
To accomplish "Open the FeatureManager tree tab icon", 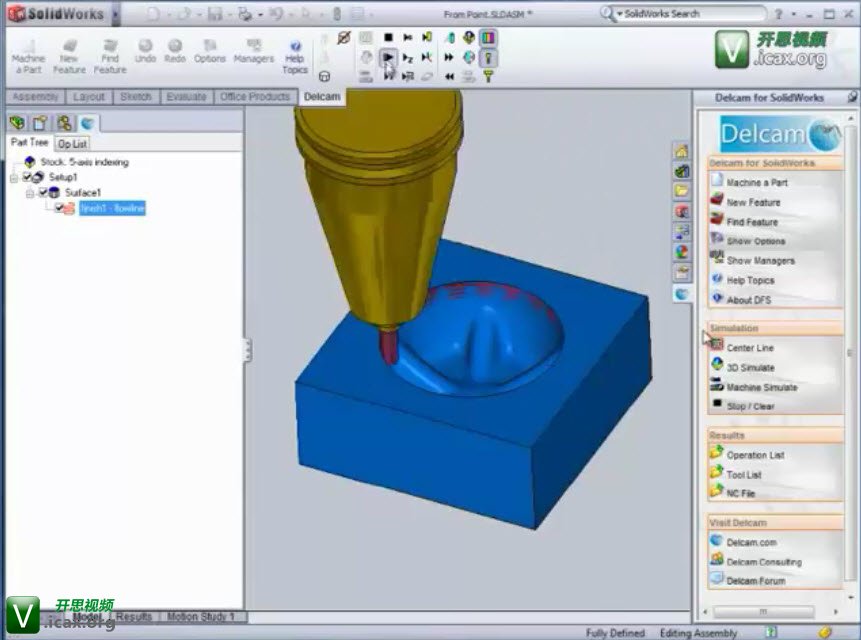I will [17, 122].
